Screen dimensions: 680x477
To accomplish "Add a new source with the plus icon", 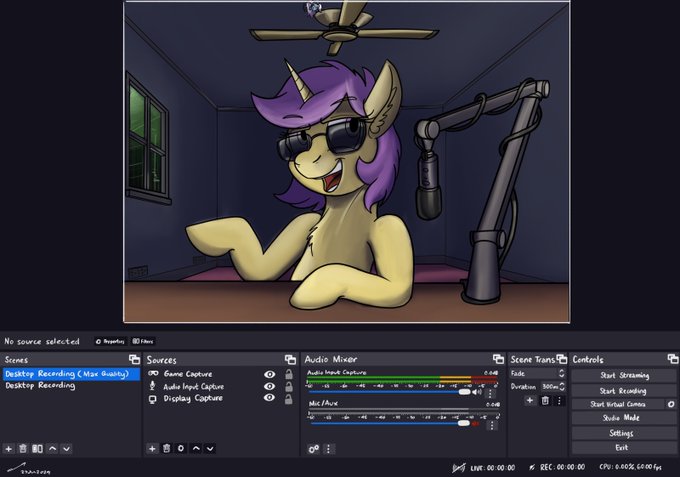I will click(x=152, y=448).
